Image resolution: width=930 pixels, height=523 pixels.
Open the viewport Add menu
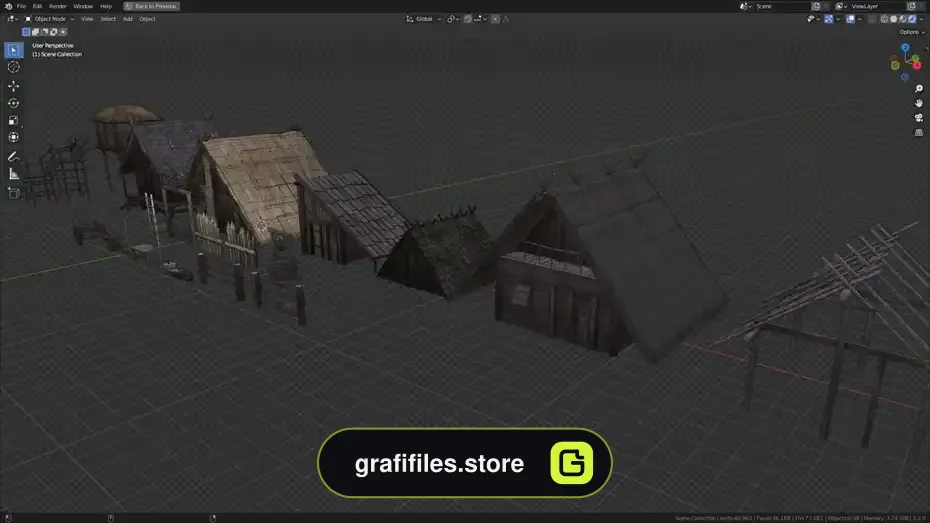[x=128, y=19]
